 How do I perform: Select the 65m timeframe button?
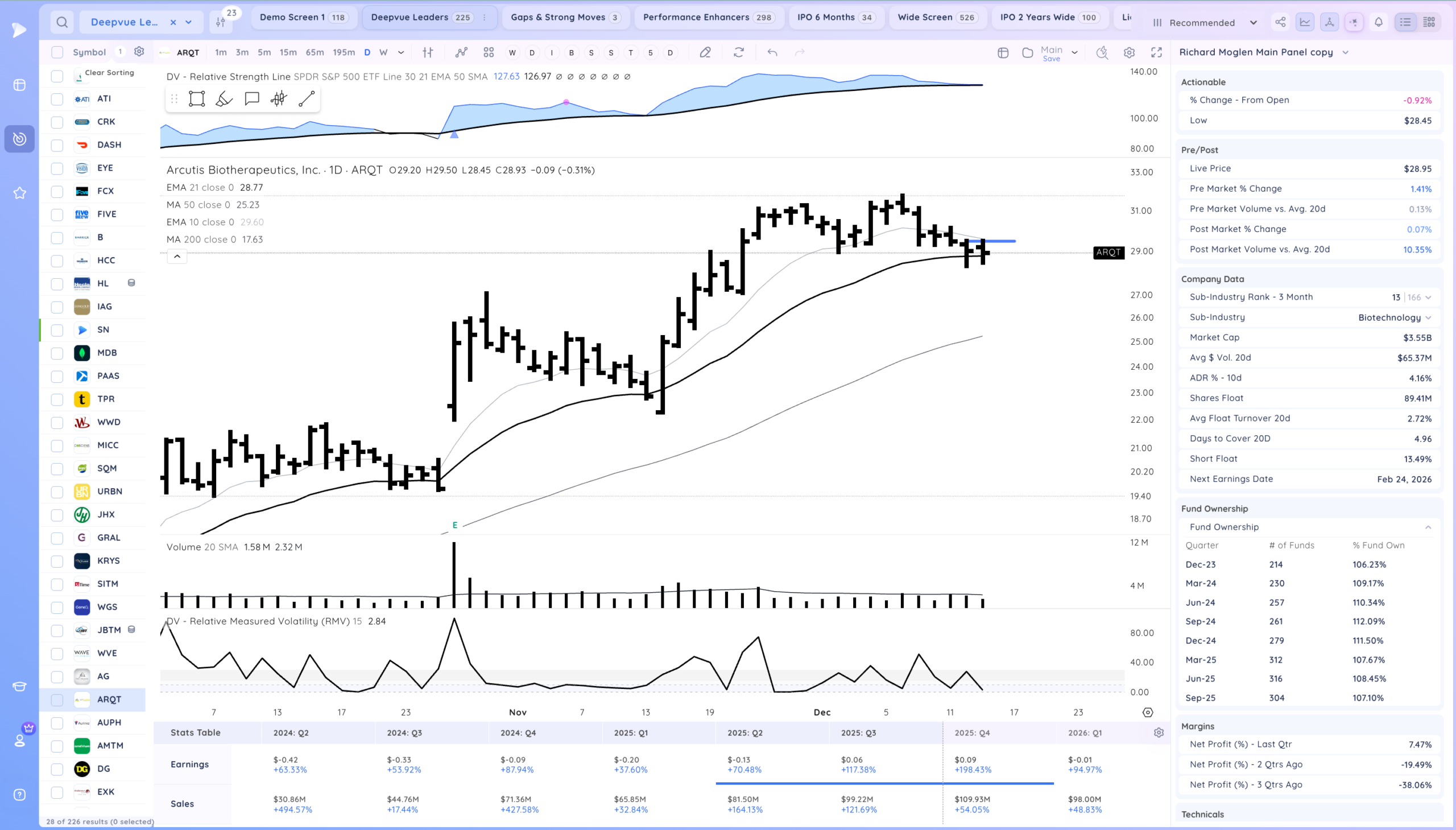(x=315, y=52)
